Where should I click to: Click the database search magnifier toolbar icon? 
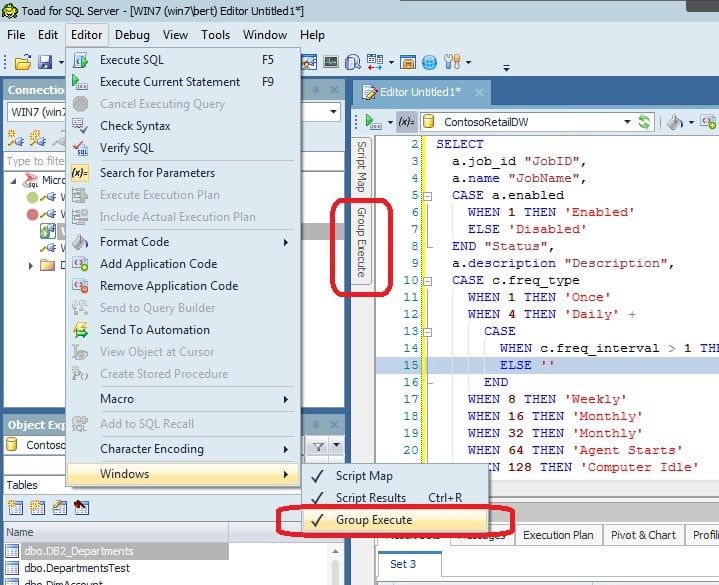pyautogui.click(x=353, y=62)
